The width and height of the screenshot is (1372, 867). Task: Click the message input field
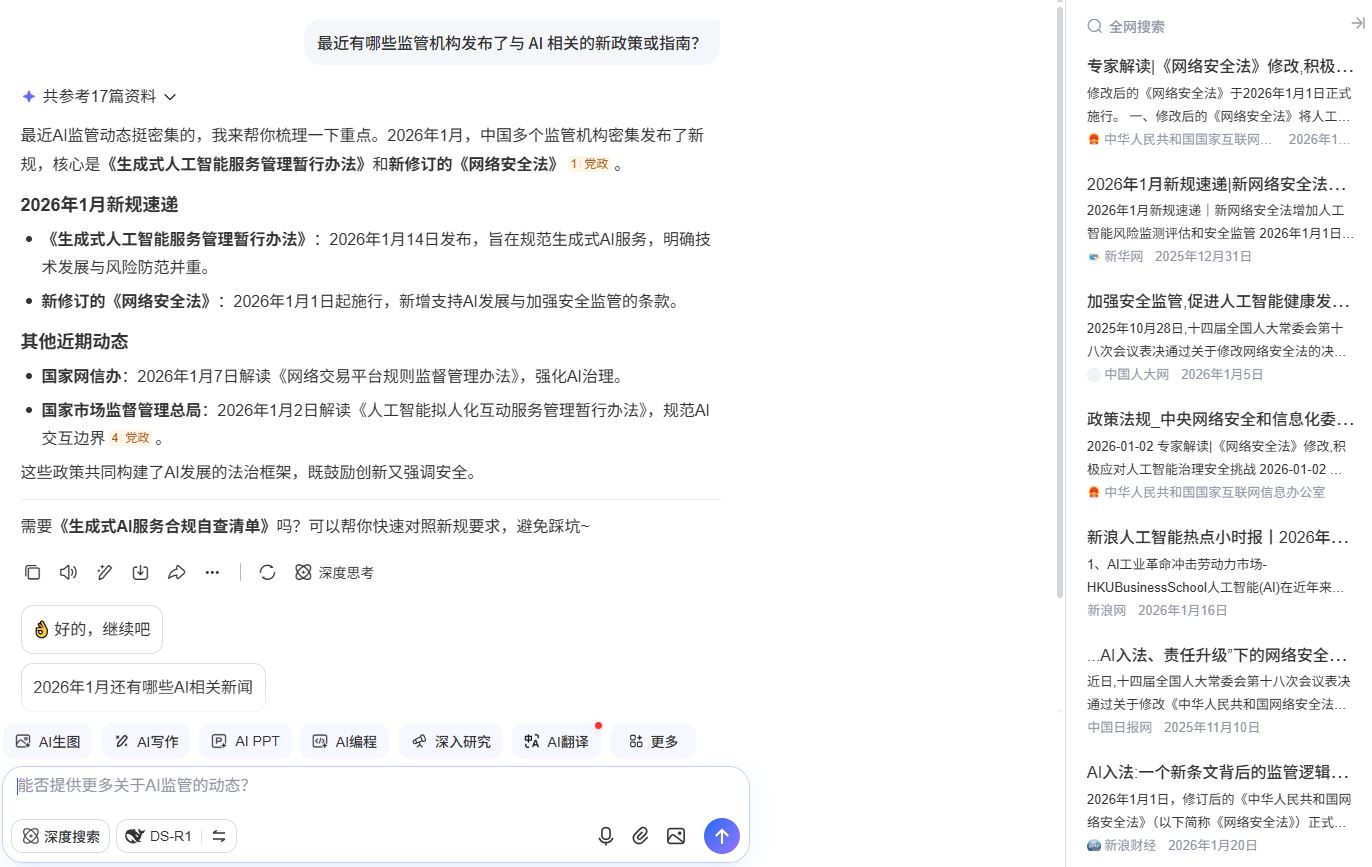375,786
